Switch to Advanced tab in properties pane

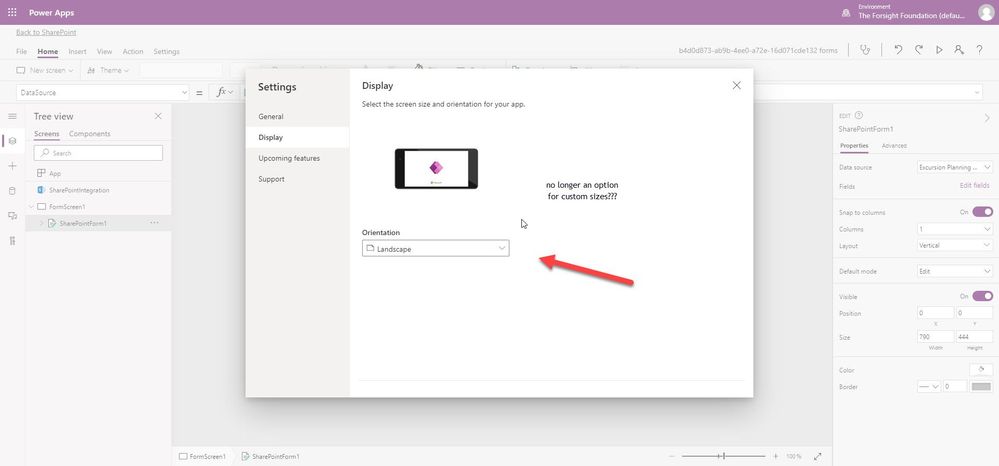[x=894, y=145]
